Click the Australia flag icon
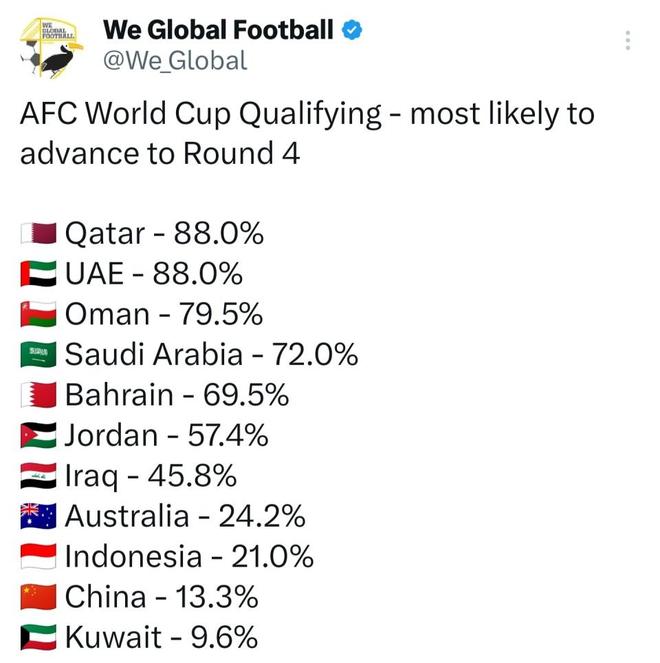 40,517
